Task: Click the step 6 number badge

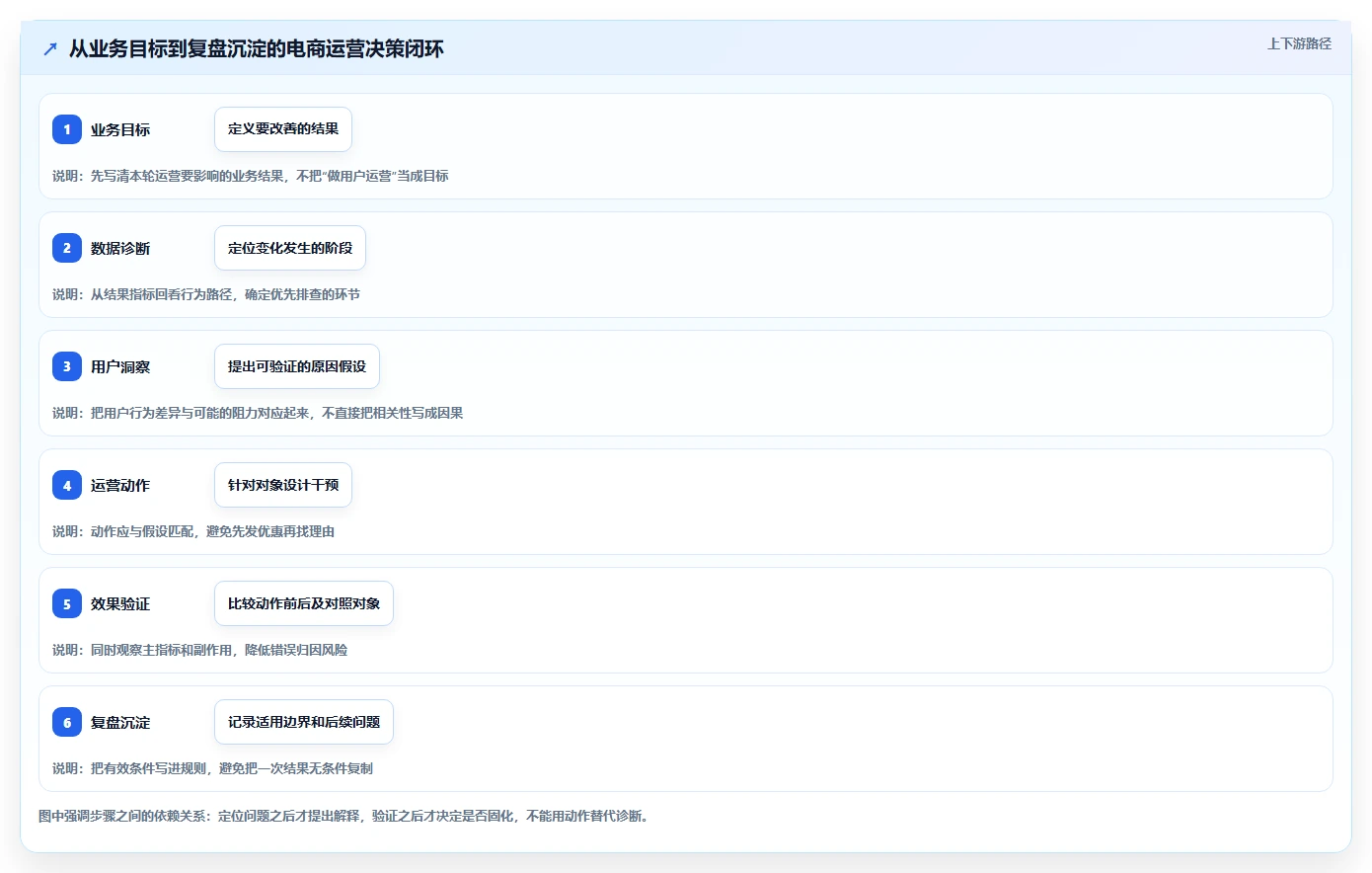Action: [x=67, y=722]
